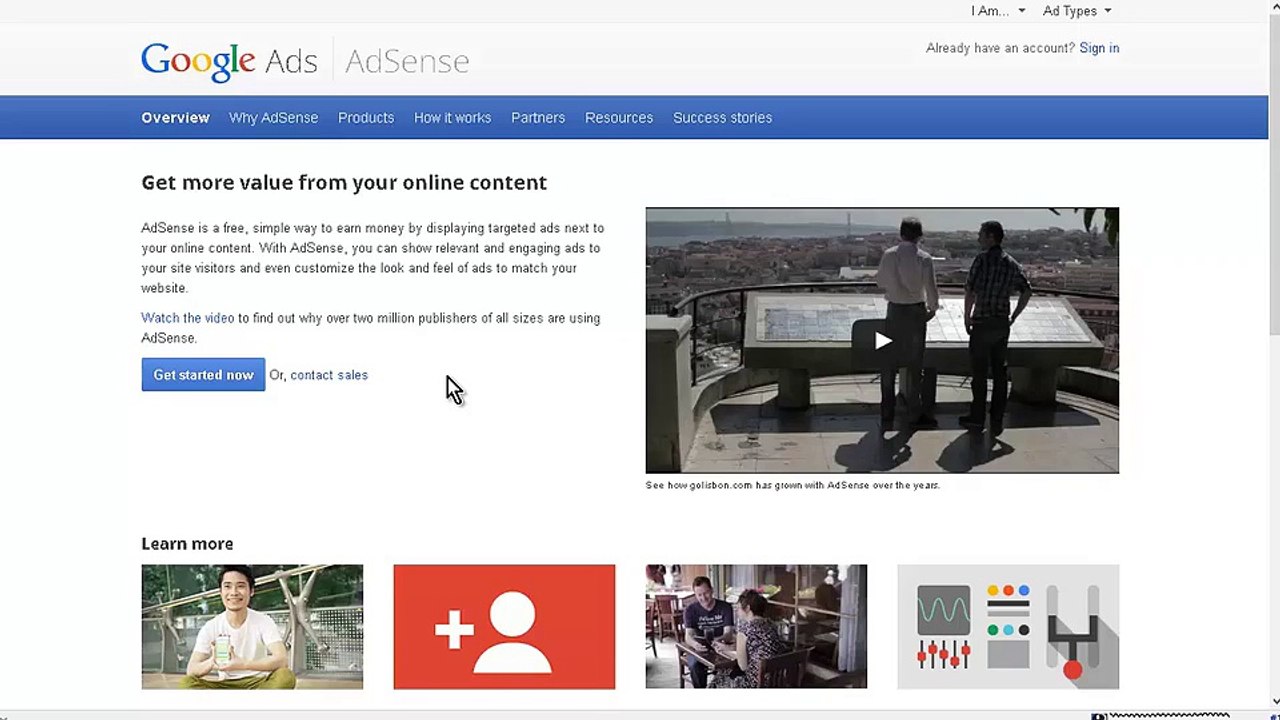This screenshot has height=720, width=1280.
Task: Click the Google Ads logo
Action: [229, 61]
